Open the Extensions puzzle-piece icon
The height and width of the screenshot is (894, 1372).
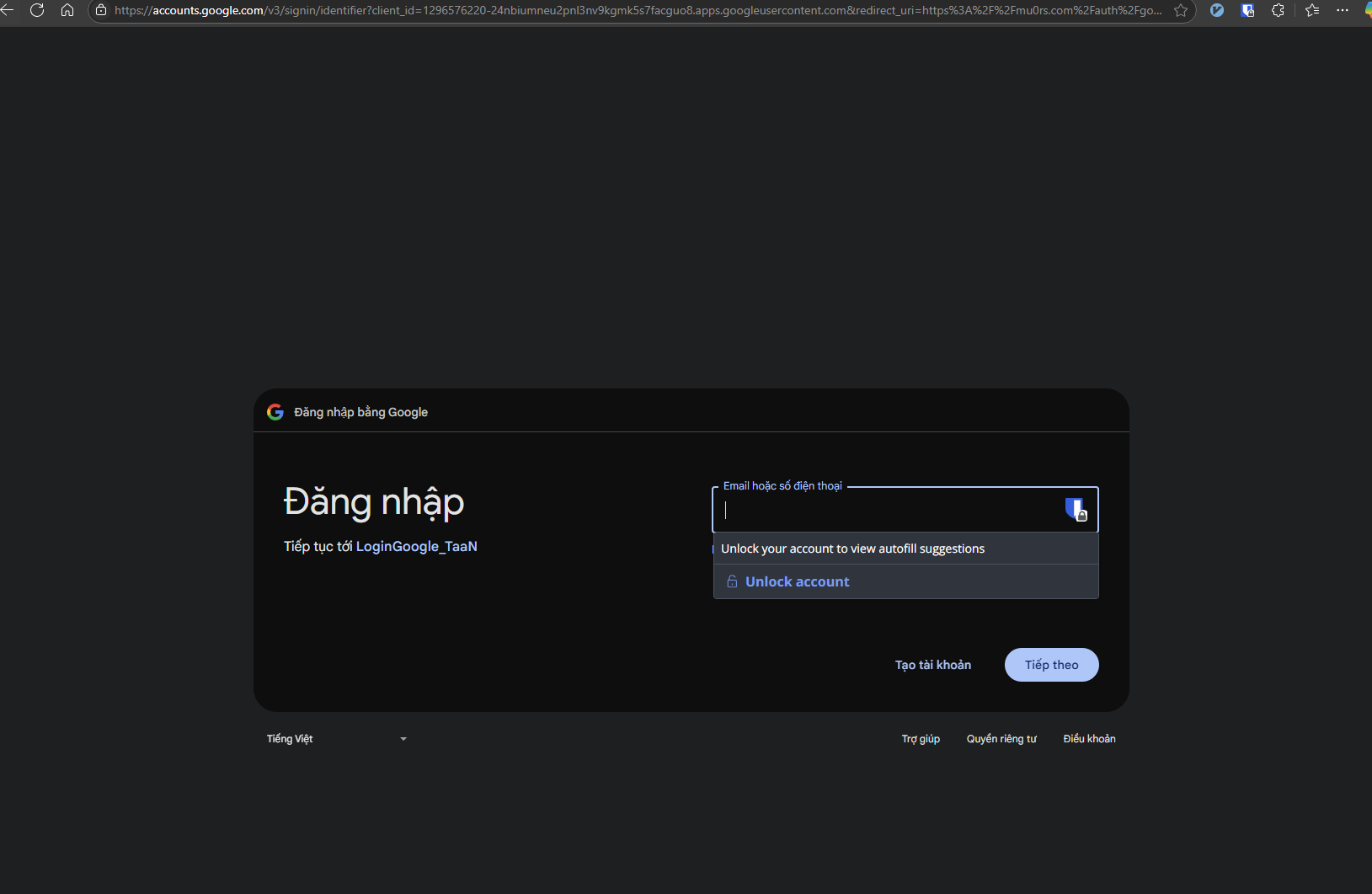click(x=1277, y=11)
